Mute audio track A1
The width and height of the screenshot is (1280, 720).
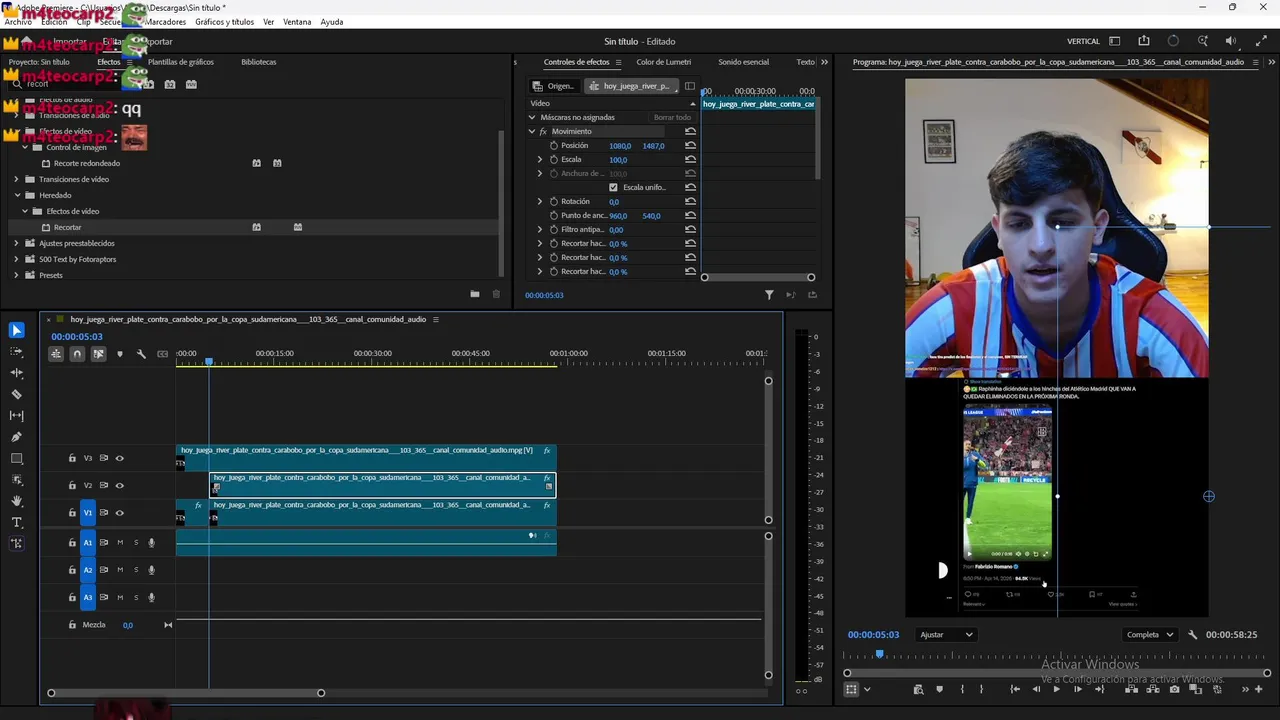click(120, 543)
